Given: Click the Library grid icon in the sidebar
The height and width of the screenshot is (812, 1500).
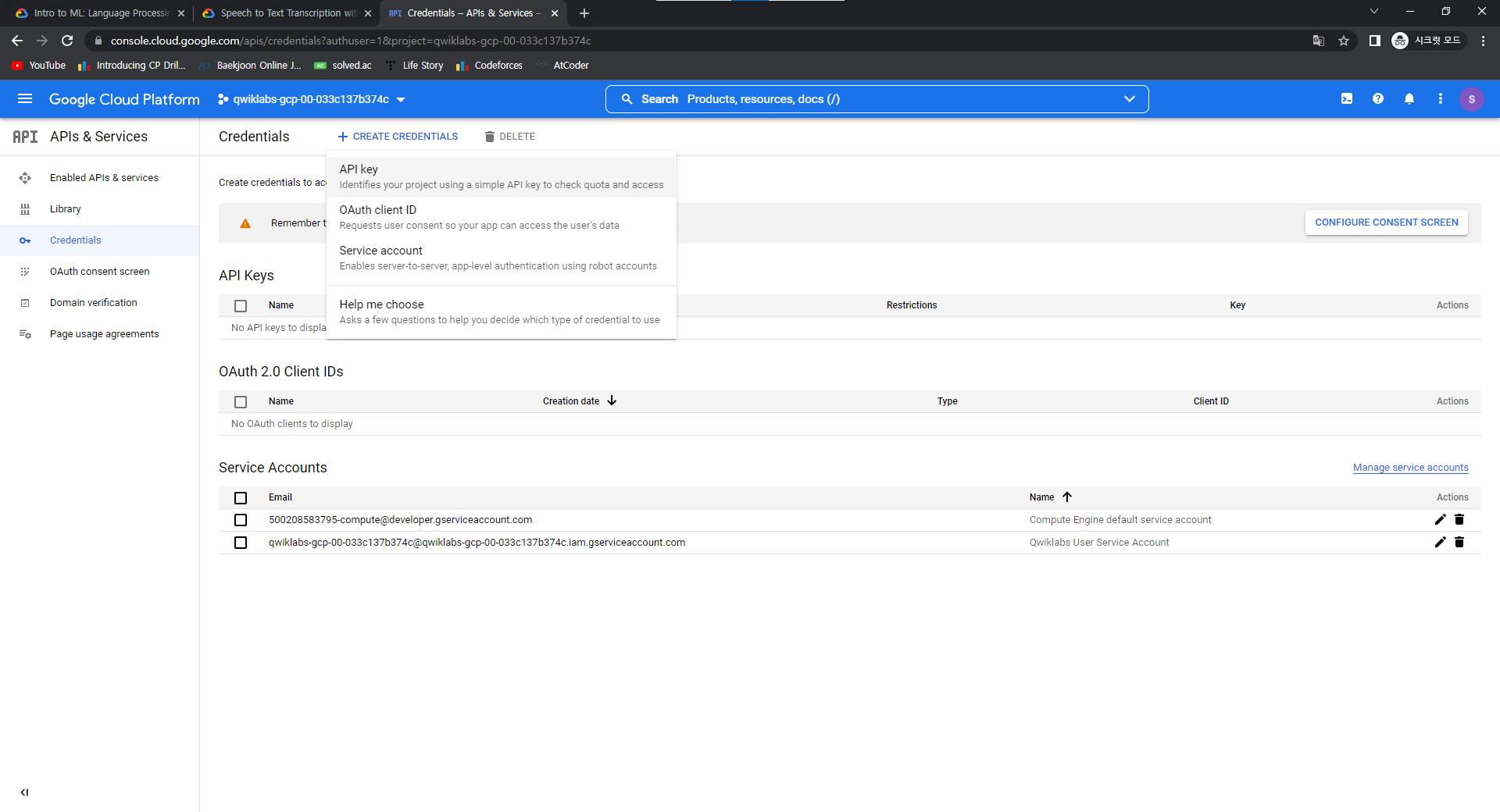Looking at the screenshot, I should (x=25, y=209).
